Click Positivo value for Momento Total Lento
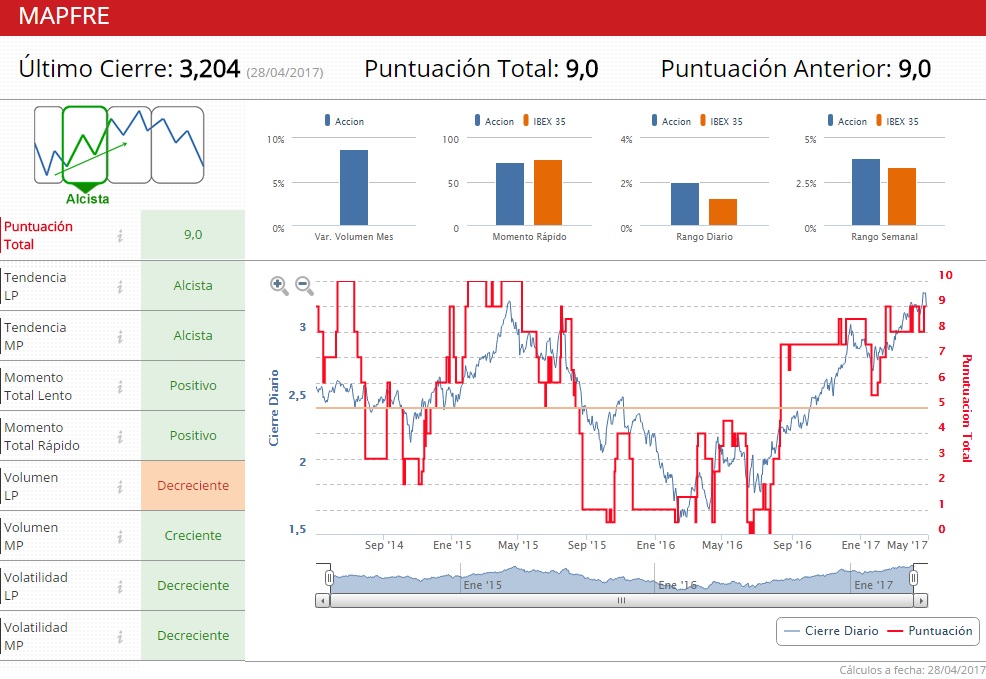 [193, 385]
